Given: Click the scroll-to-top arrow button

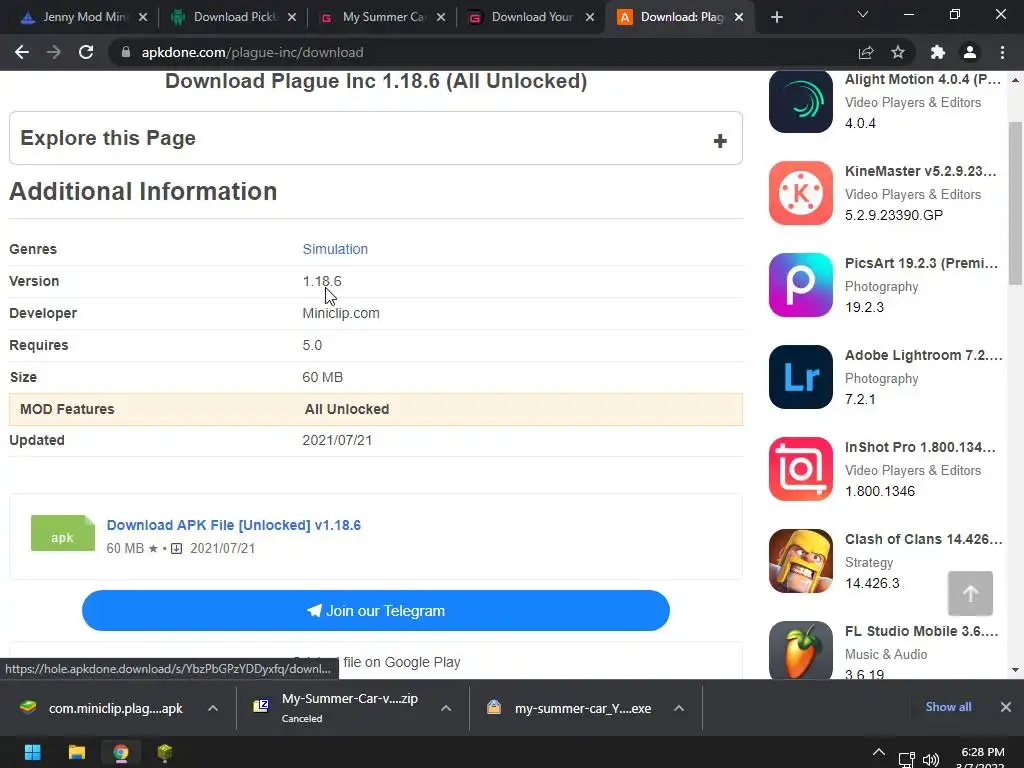Looking at the screenshot, I should point(970,594).
